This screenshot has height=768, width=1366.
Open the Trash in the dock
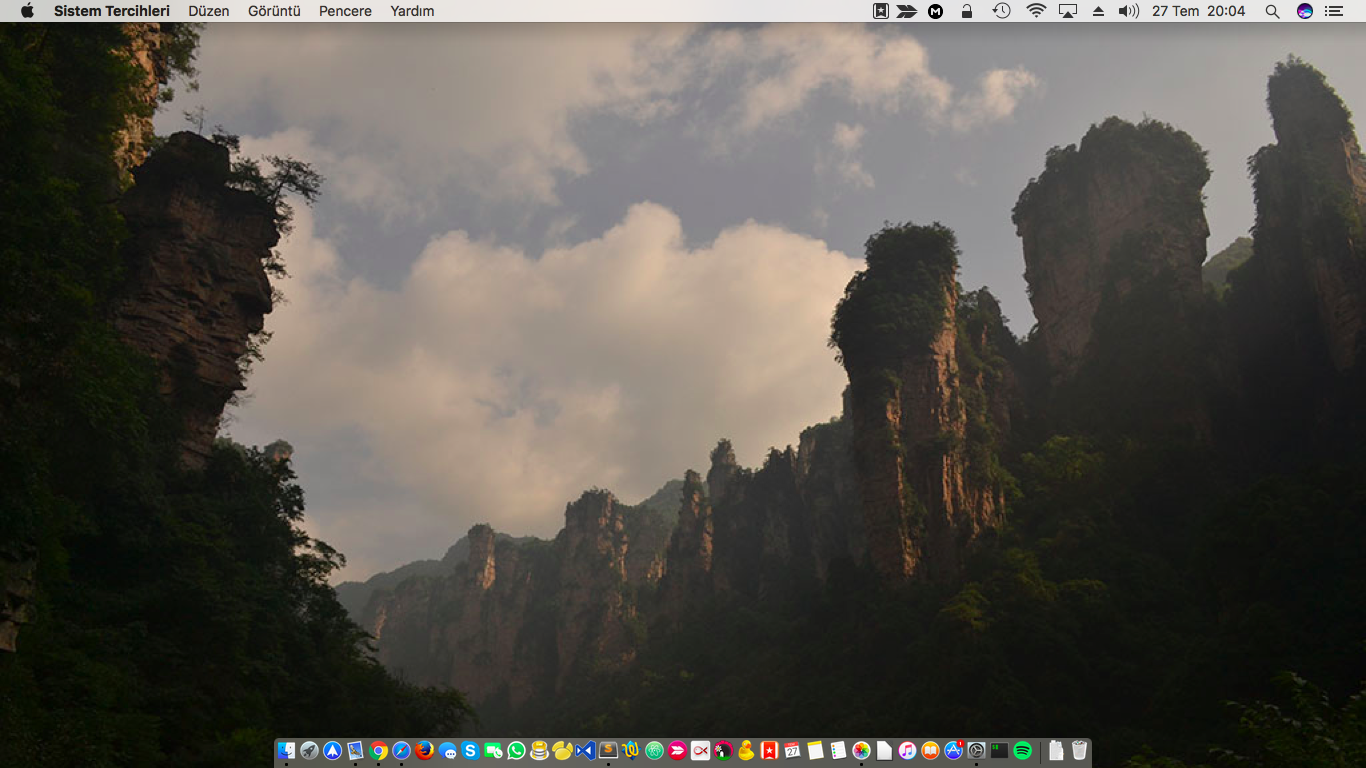tap(1079, 750)
